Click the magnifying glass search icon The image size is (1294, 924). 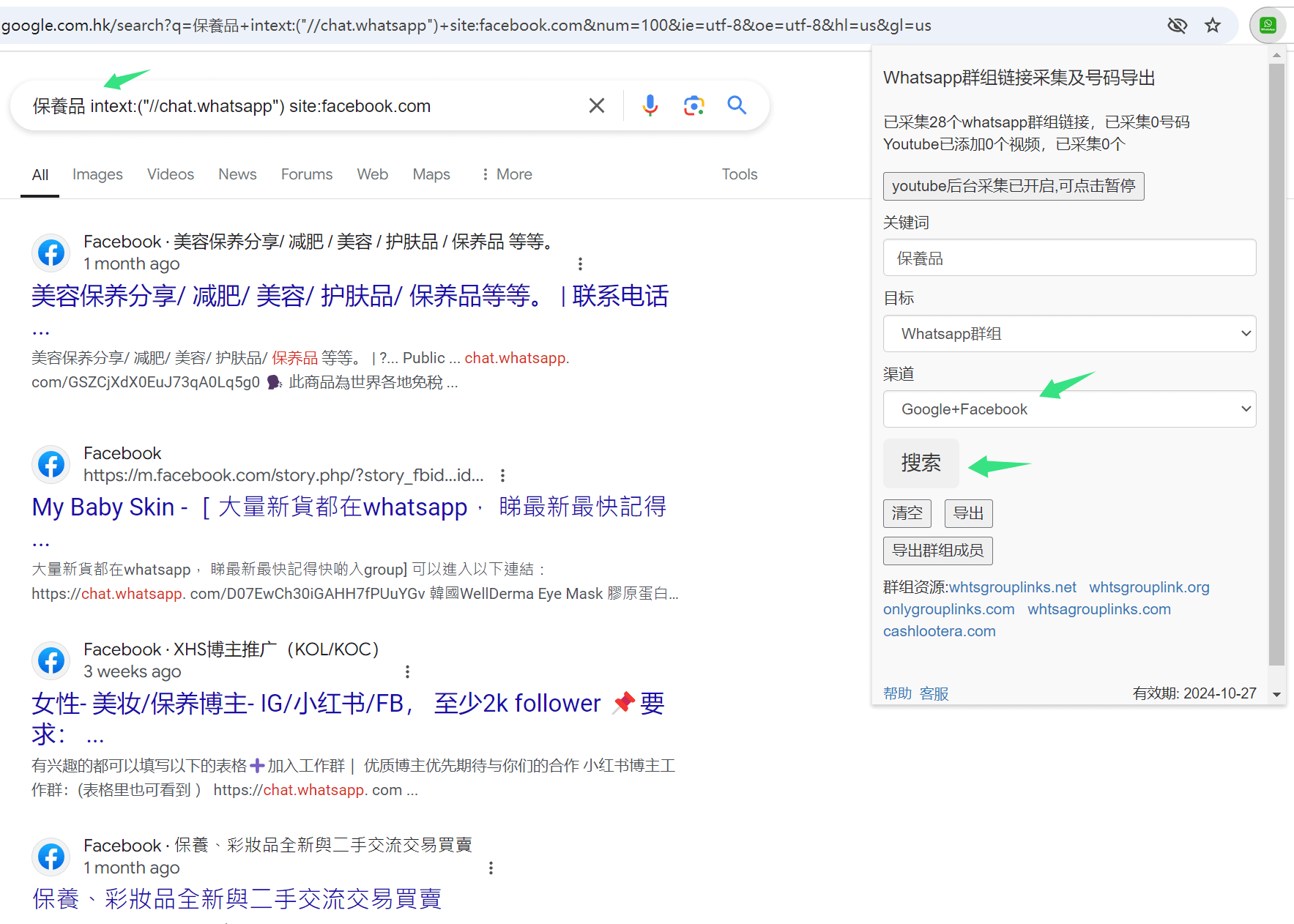coord(737,105)
